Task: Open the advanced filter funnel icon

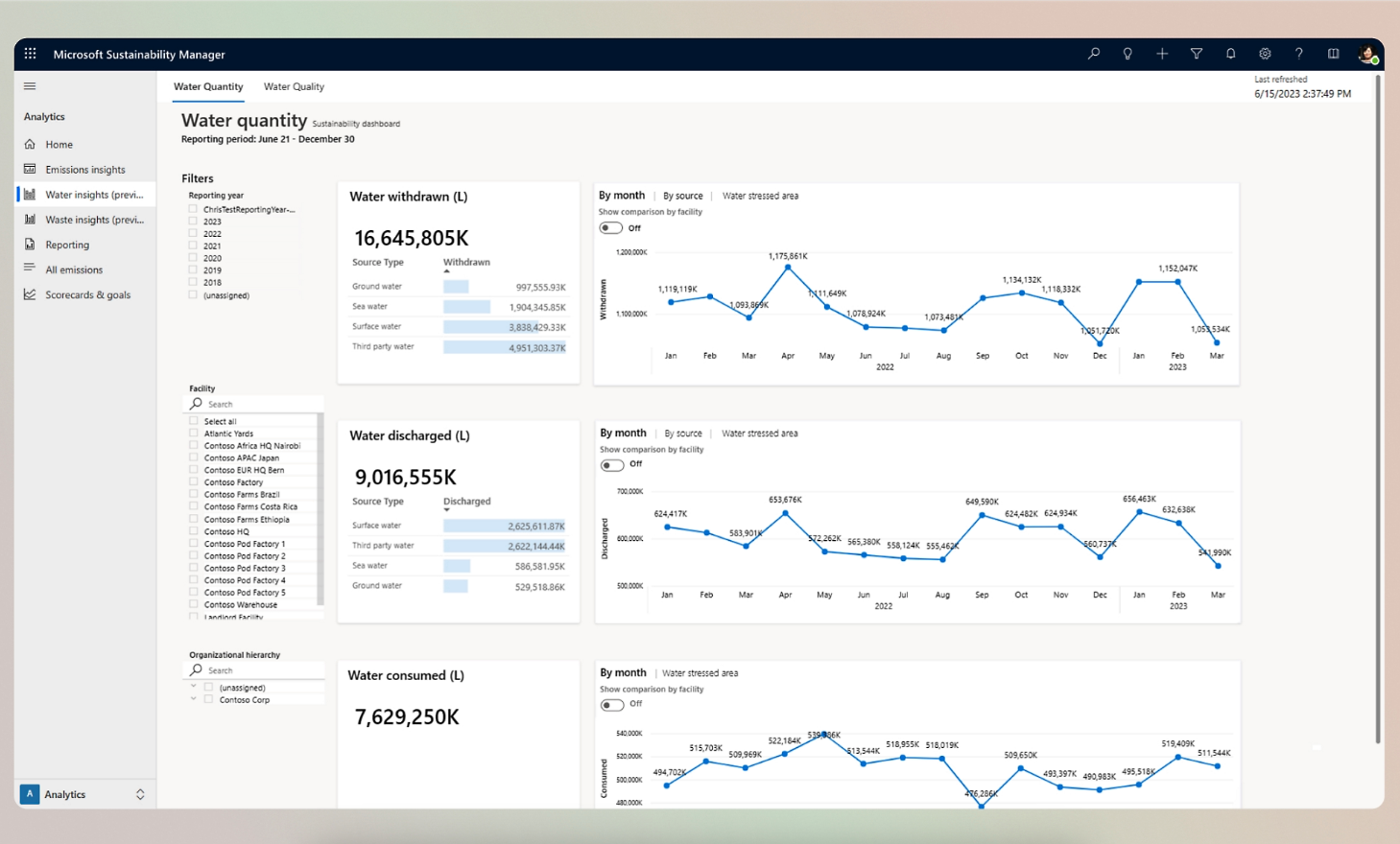Action: click(x=1197, y=54)
